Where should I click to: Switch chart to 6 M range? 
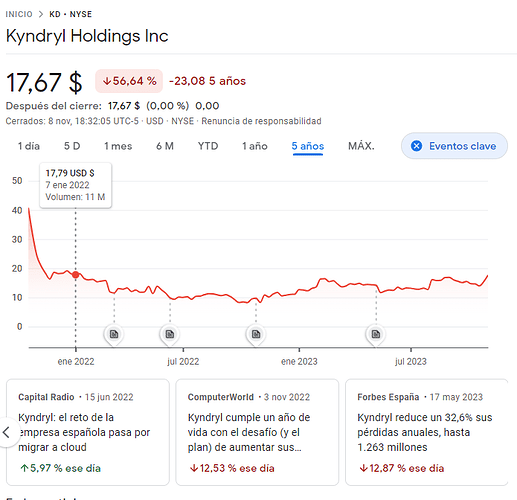click(x=165, y=146)
